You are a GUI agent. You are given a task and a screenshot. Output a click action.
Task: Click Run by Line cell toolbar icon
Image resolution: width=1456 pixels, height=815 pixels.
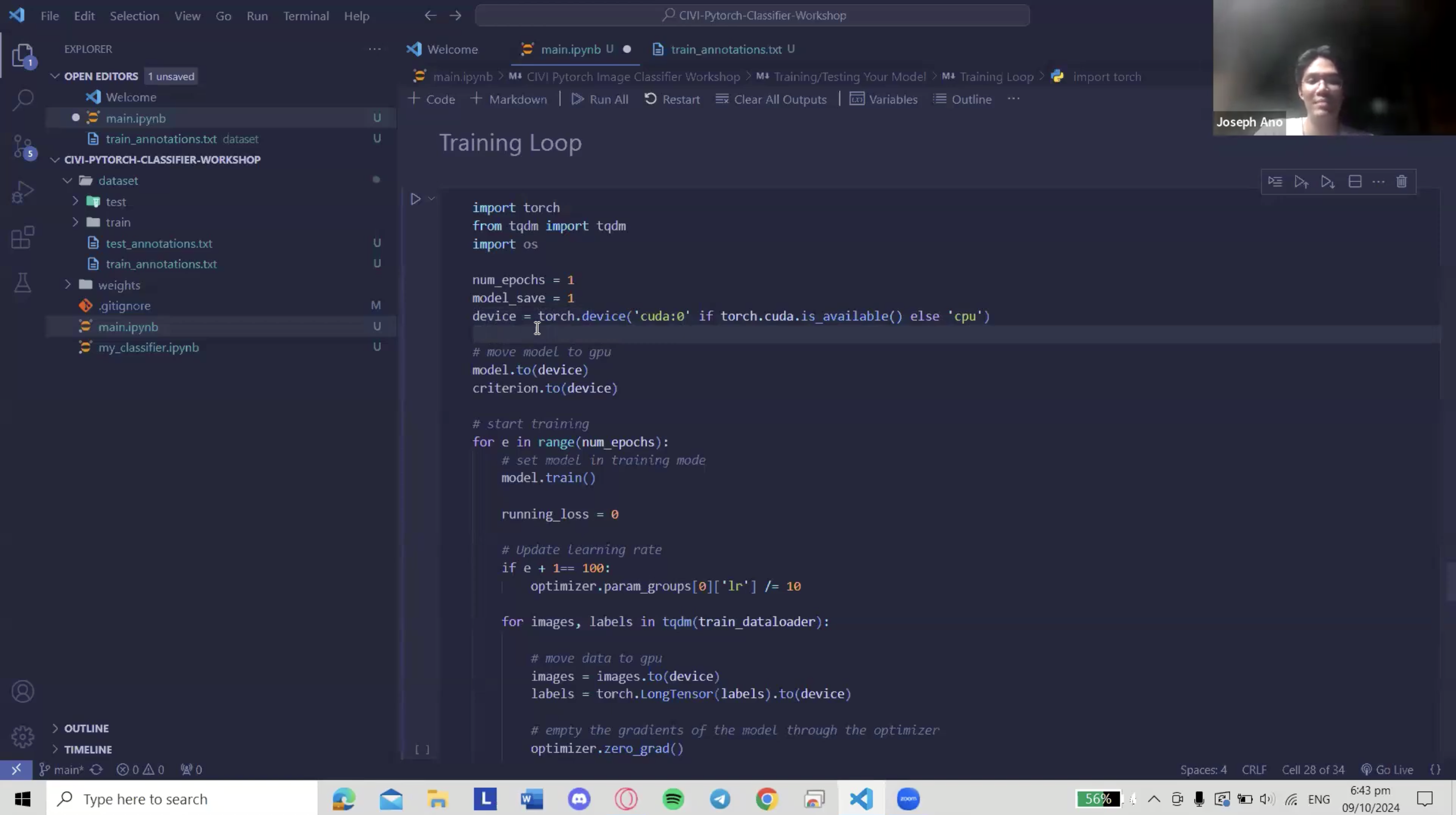1275,181
